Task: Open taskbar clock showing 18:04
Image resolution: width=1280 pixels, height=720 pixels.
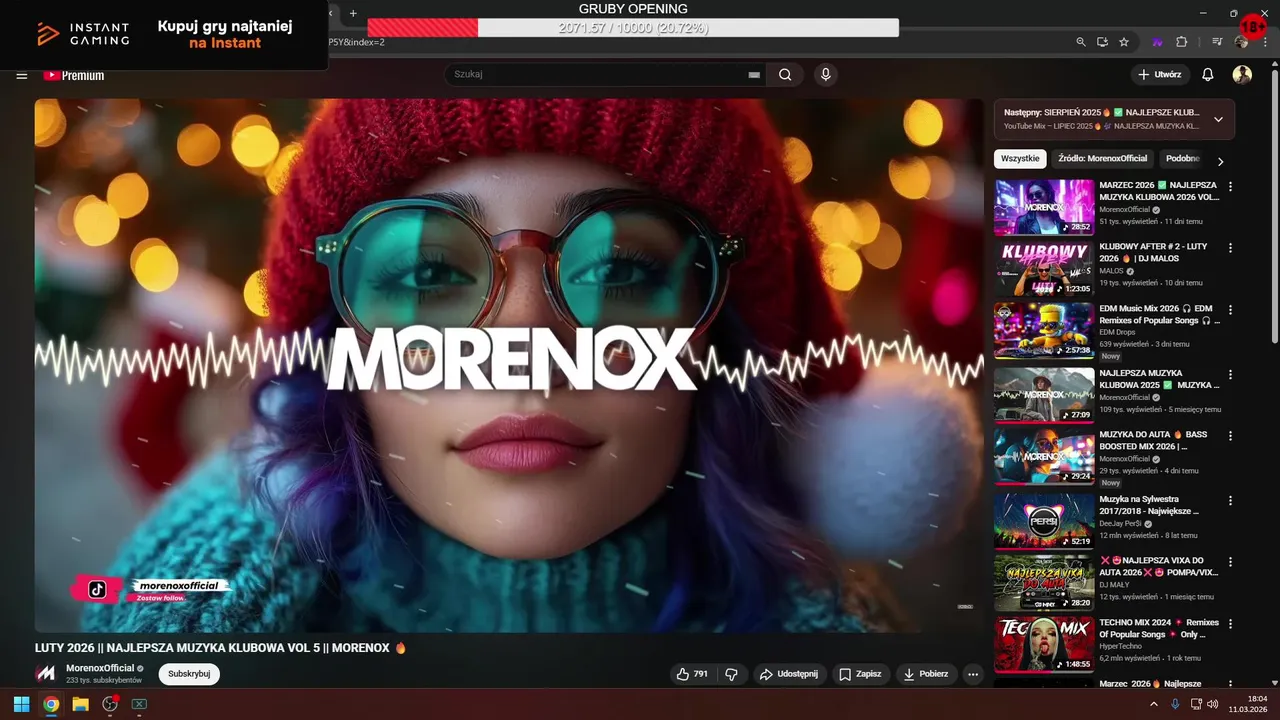Action: [x=1250, y=704]
